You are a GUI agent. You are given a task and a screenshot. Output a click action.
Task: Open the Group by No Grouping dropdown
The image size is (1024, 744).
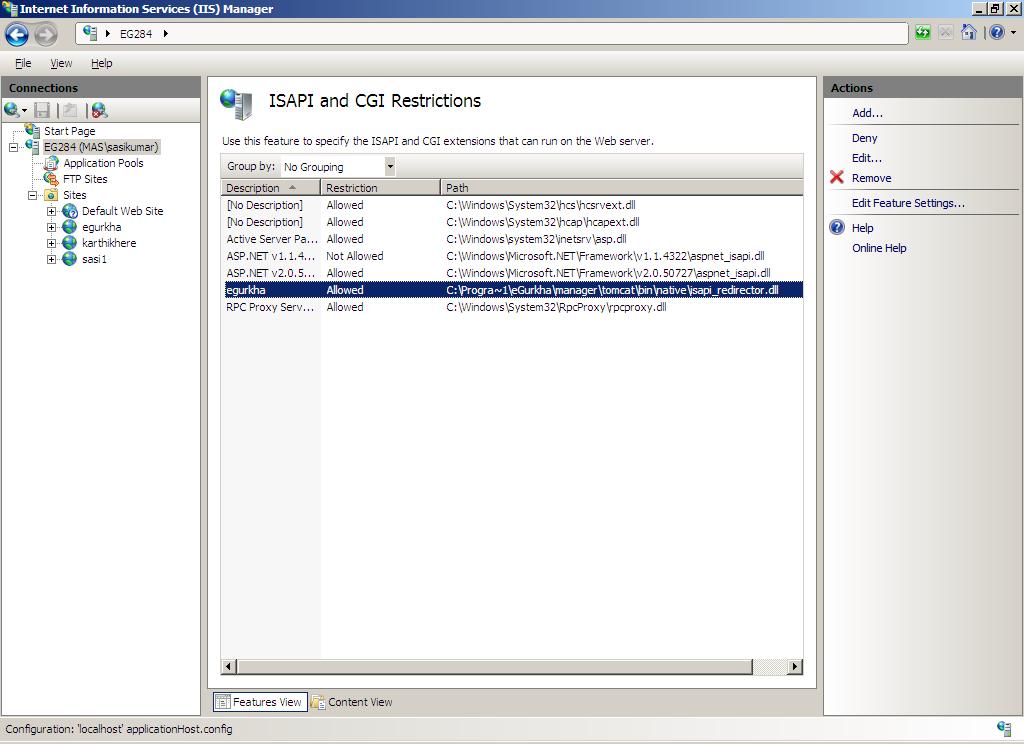point(338,167)
